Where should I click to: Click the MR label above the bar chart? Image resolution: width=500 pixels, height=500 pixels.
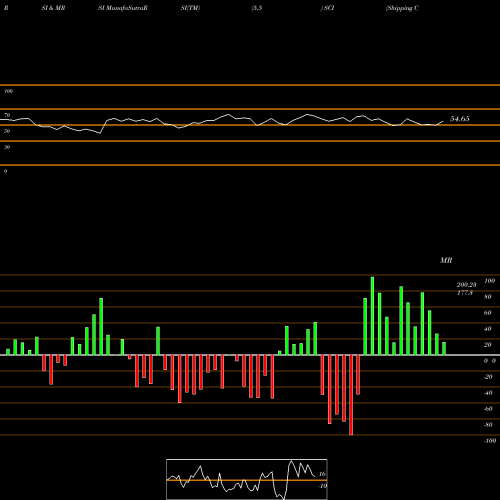[446, 260]
